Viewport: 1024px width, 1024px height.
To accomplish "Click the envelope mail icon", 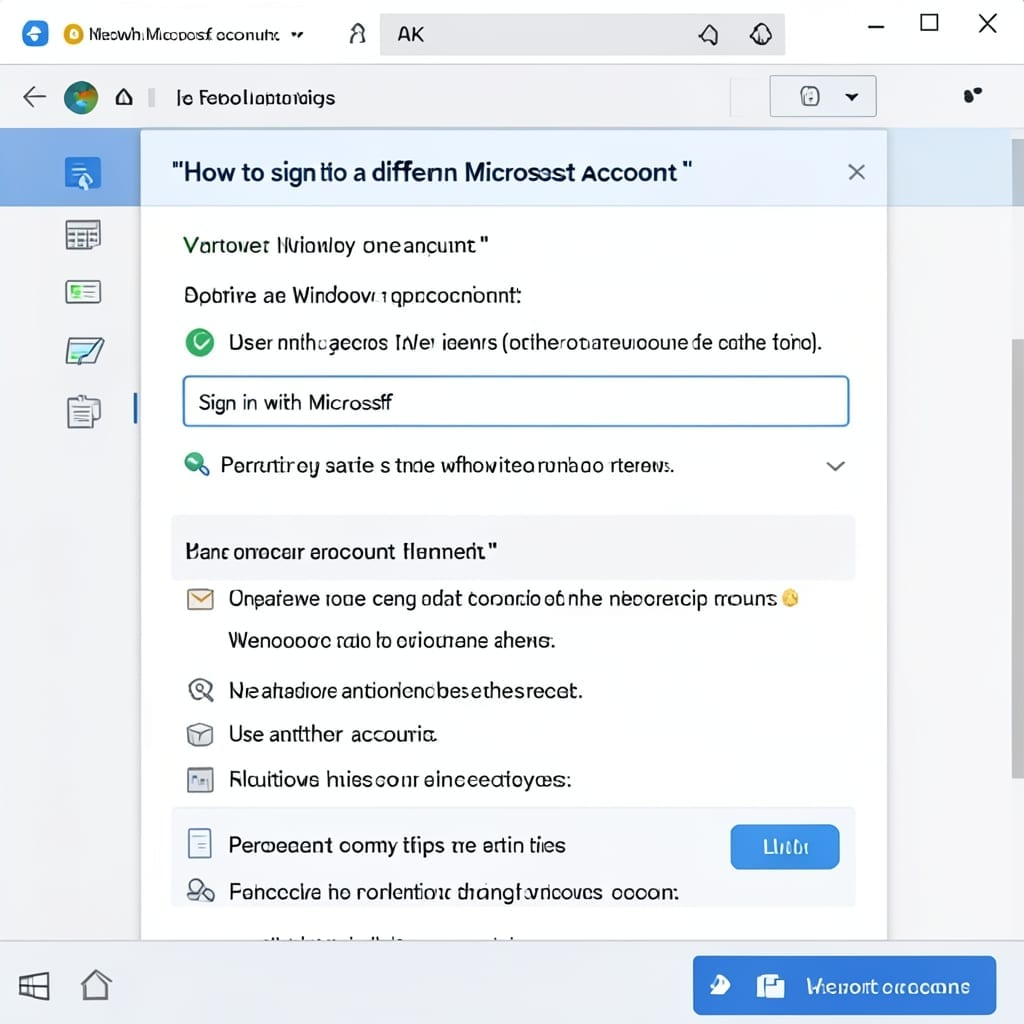I will pos(200,599).
